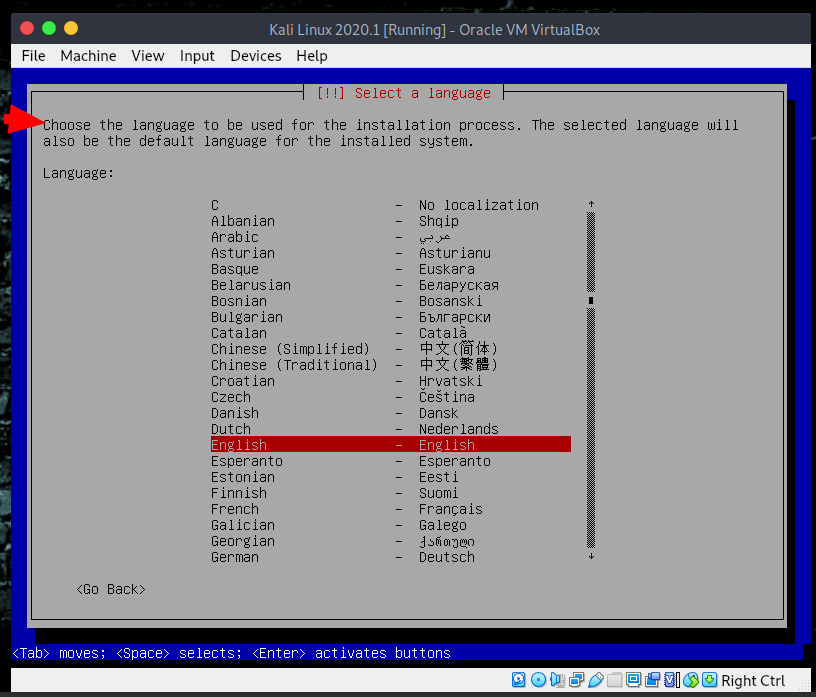Select Bosnian from the language list
The width and height of the screenshot is (816, 697).
coord(391,301)
